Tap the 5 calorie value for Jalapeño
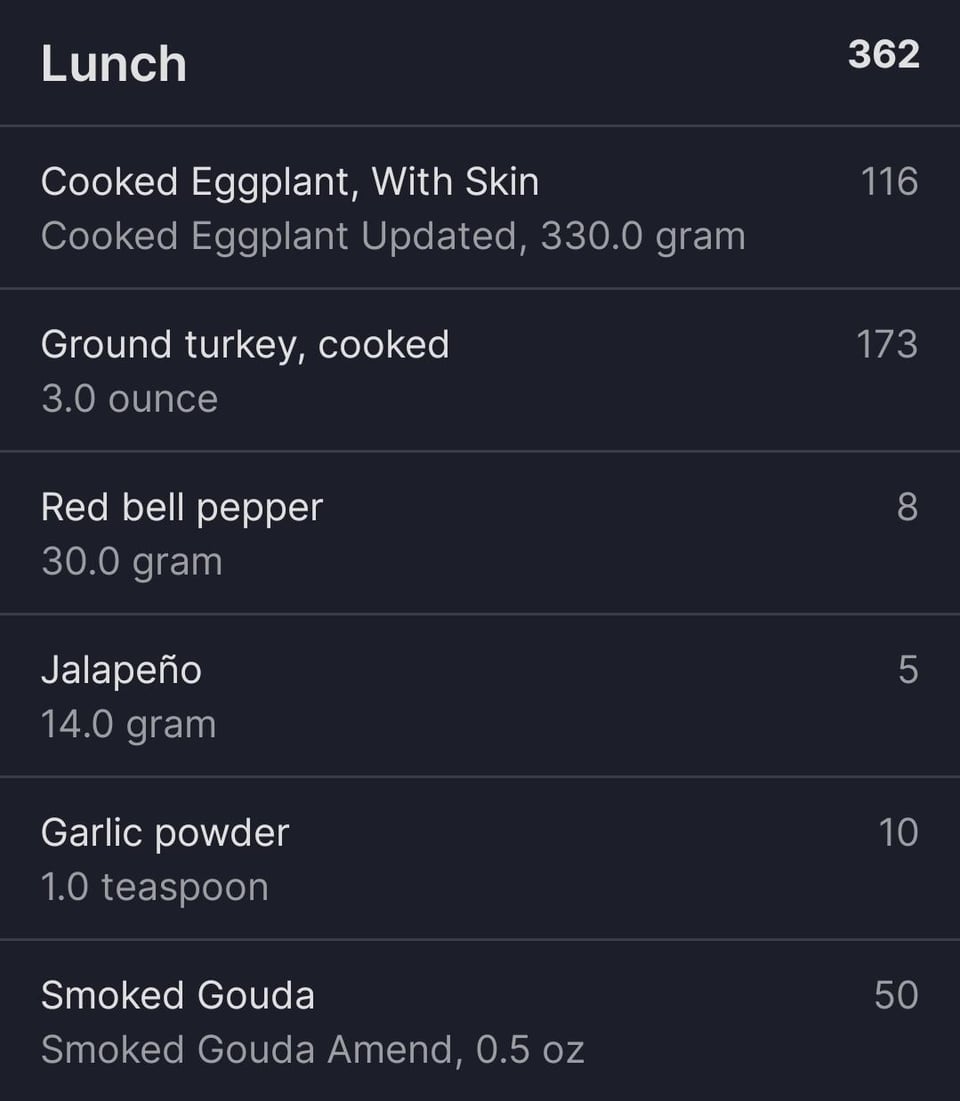 [x=908, y=670]
